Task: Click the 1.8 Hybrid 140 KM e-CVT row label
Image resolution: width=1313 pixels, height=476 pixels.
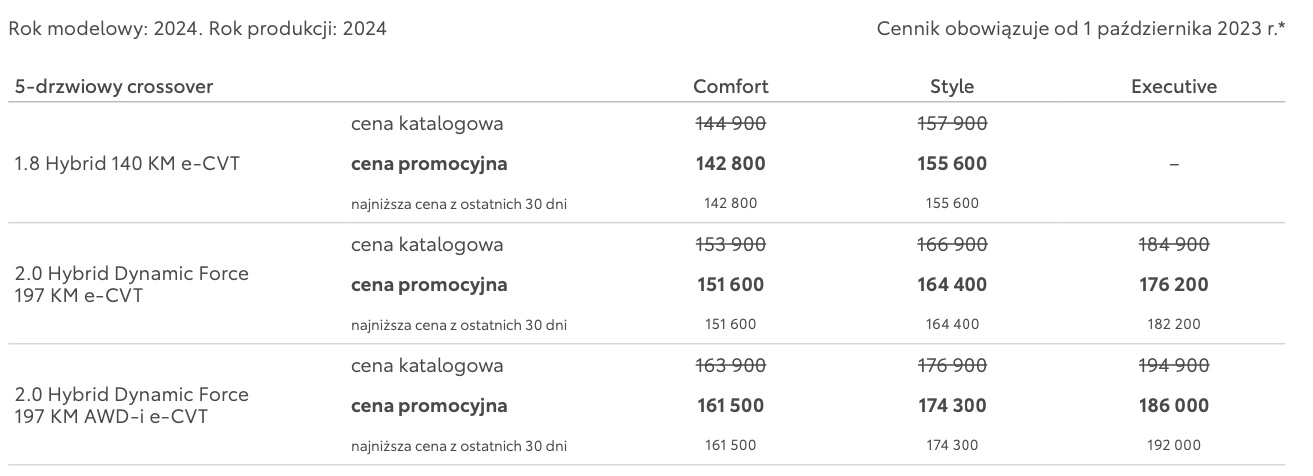Action: click(127, 164)
